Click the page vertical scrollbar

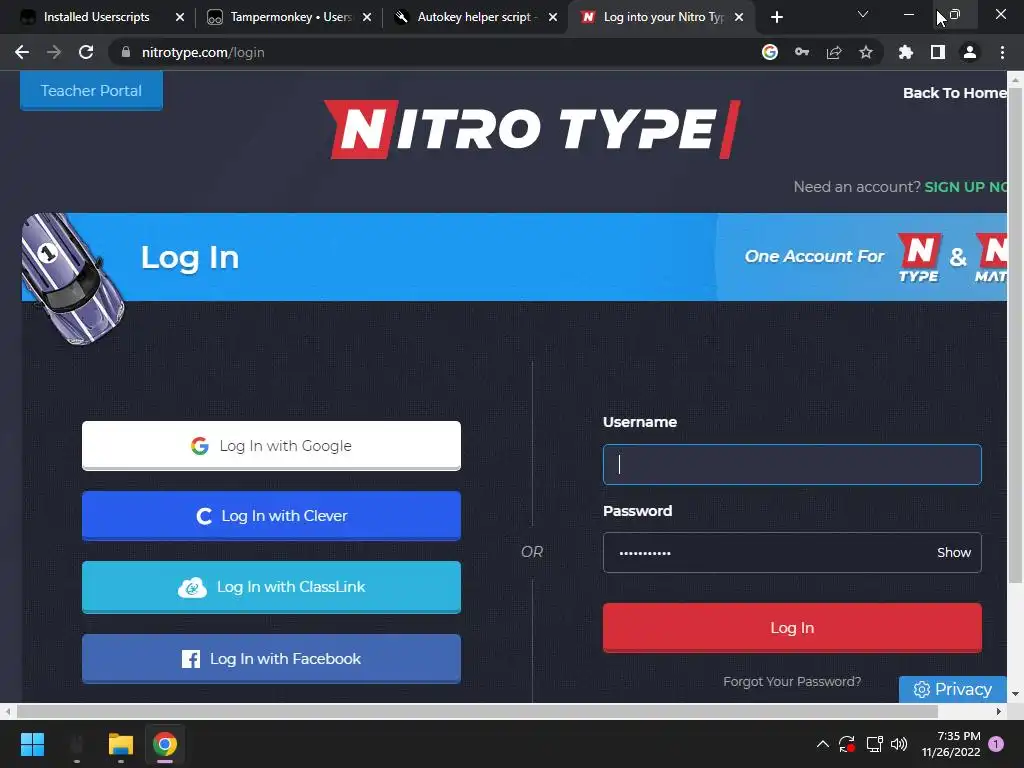[x=1015, y=336]
